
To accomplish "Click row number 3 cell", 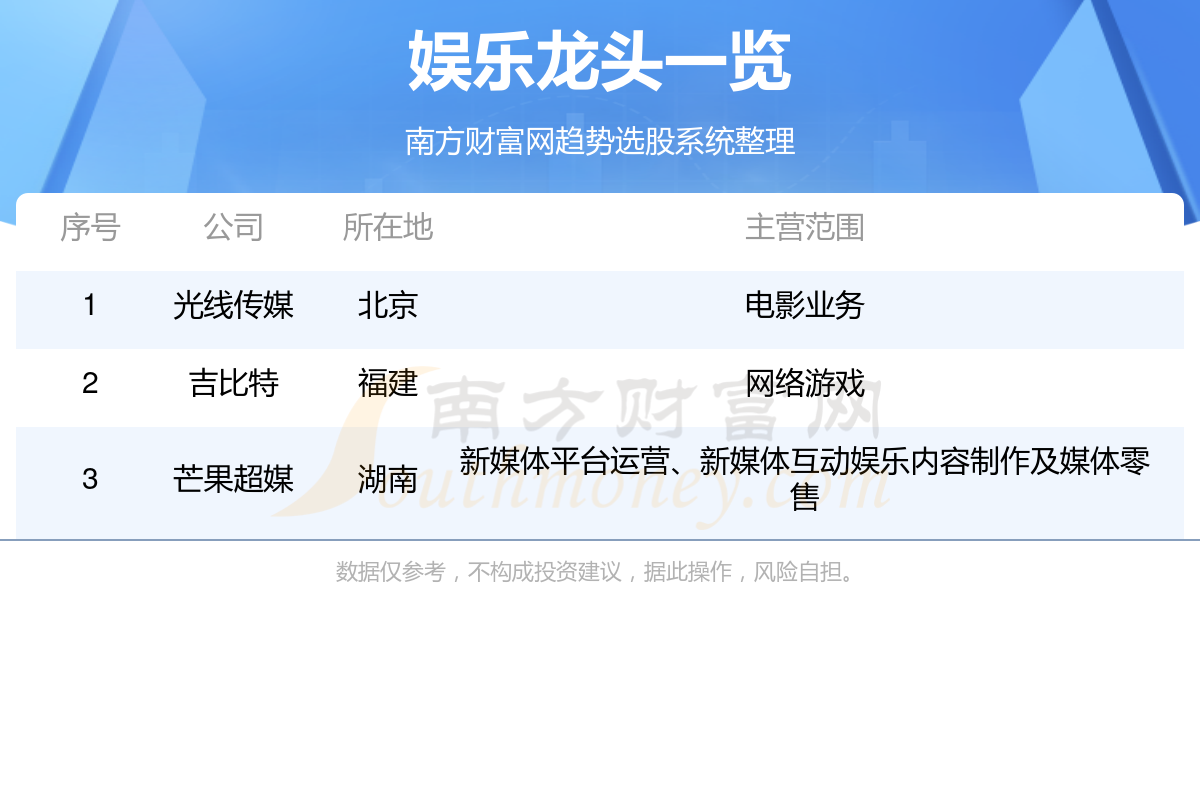I will click(x=90, y=479).
